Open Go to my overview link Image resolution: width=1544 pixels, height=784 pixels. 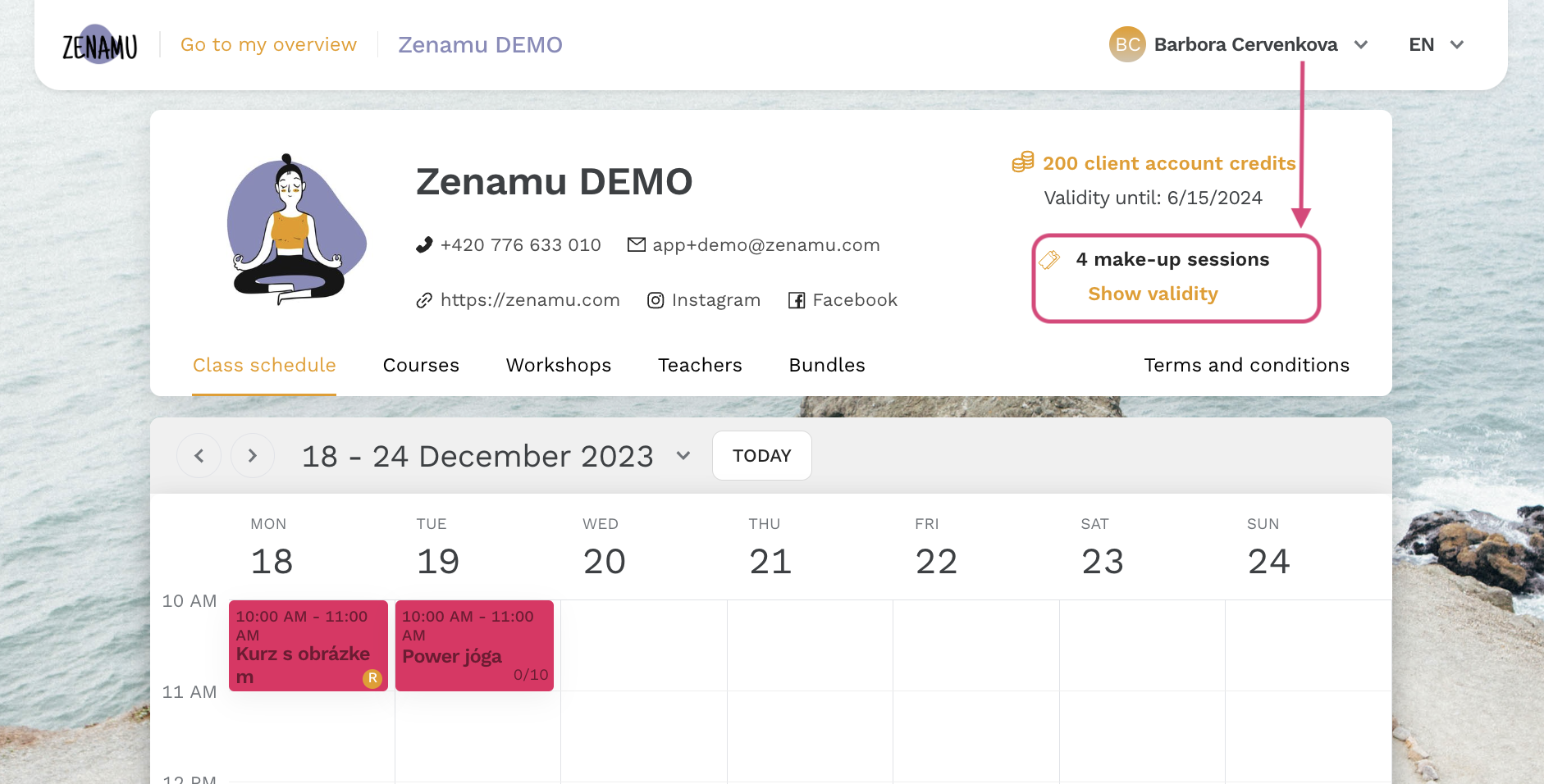point(269,44)
